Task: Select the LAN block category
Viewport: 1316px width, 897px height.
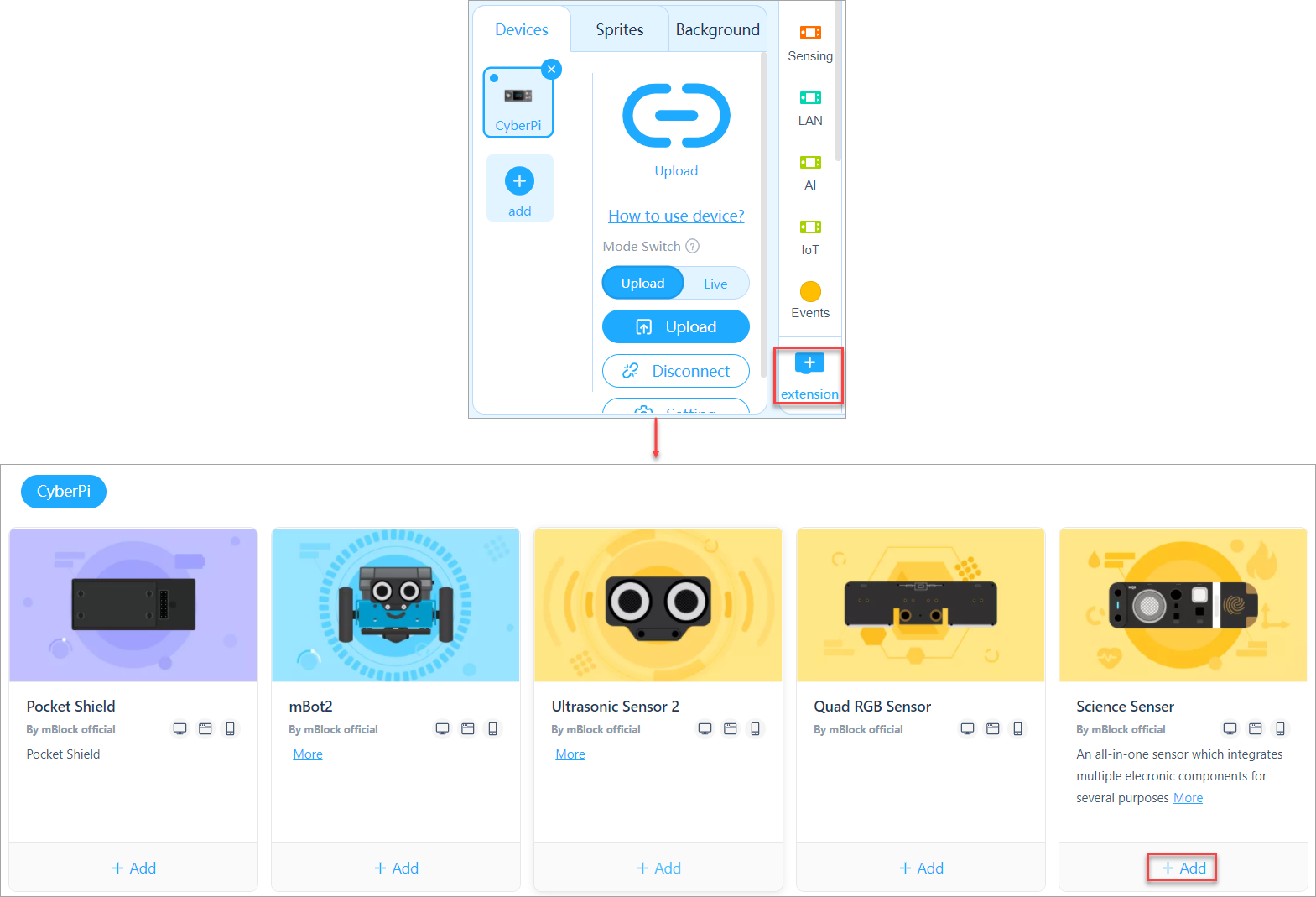Action: coord(809,107)
